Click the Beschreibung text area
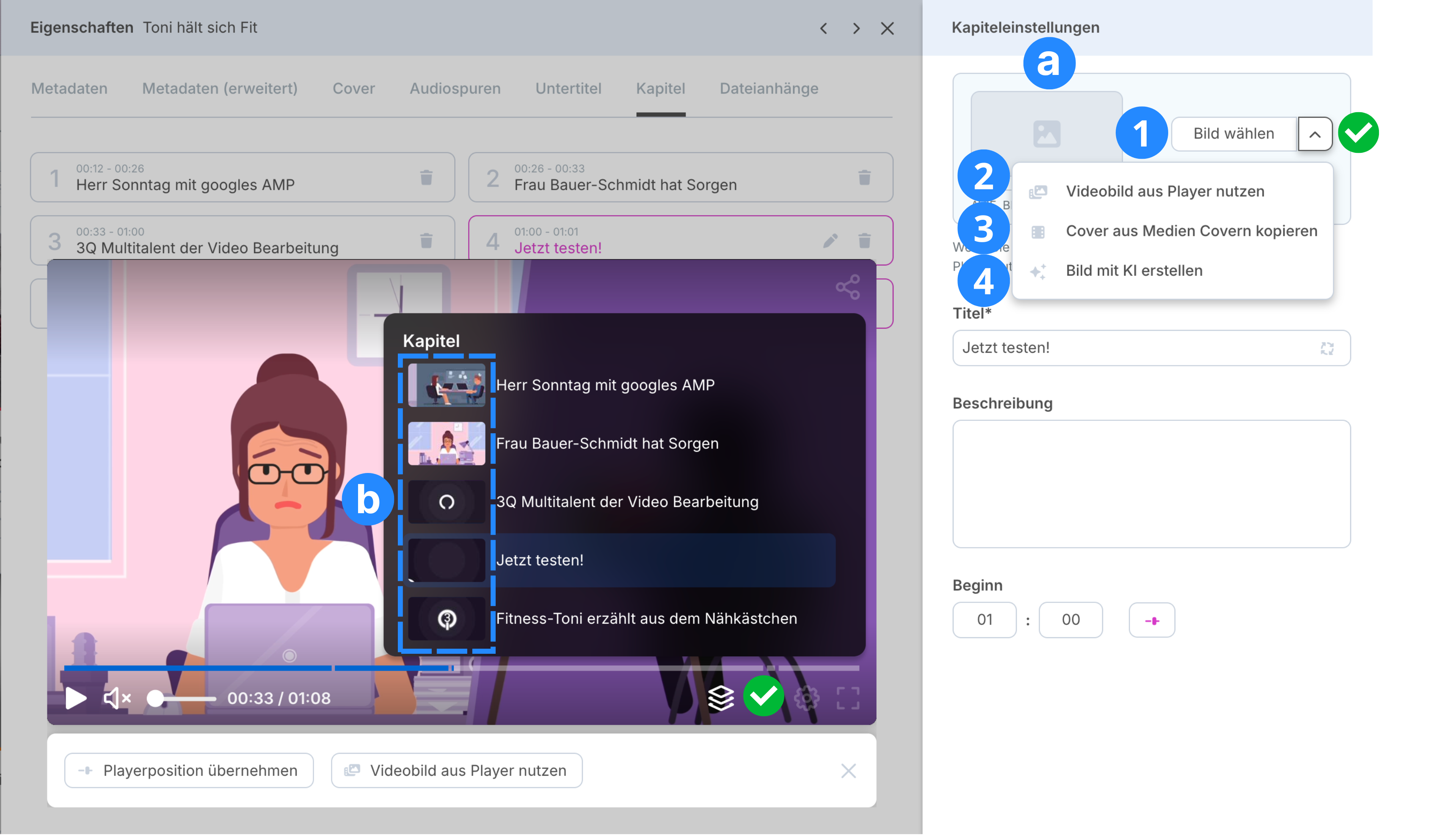Viewport: 1456px width, 835px height. click(x=1151, y=484)
